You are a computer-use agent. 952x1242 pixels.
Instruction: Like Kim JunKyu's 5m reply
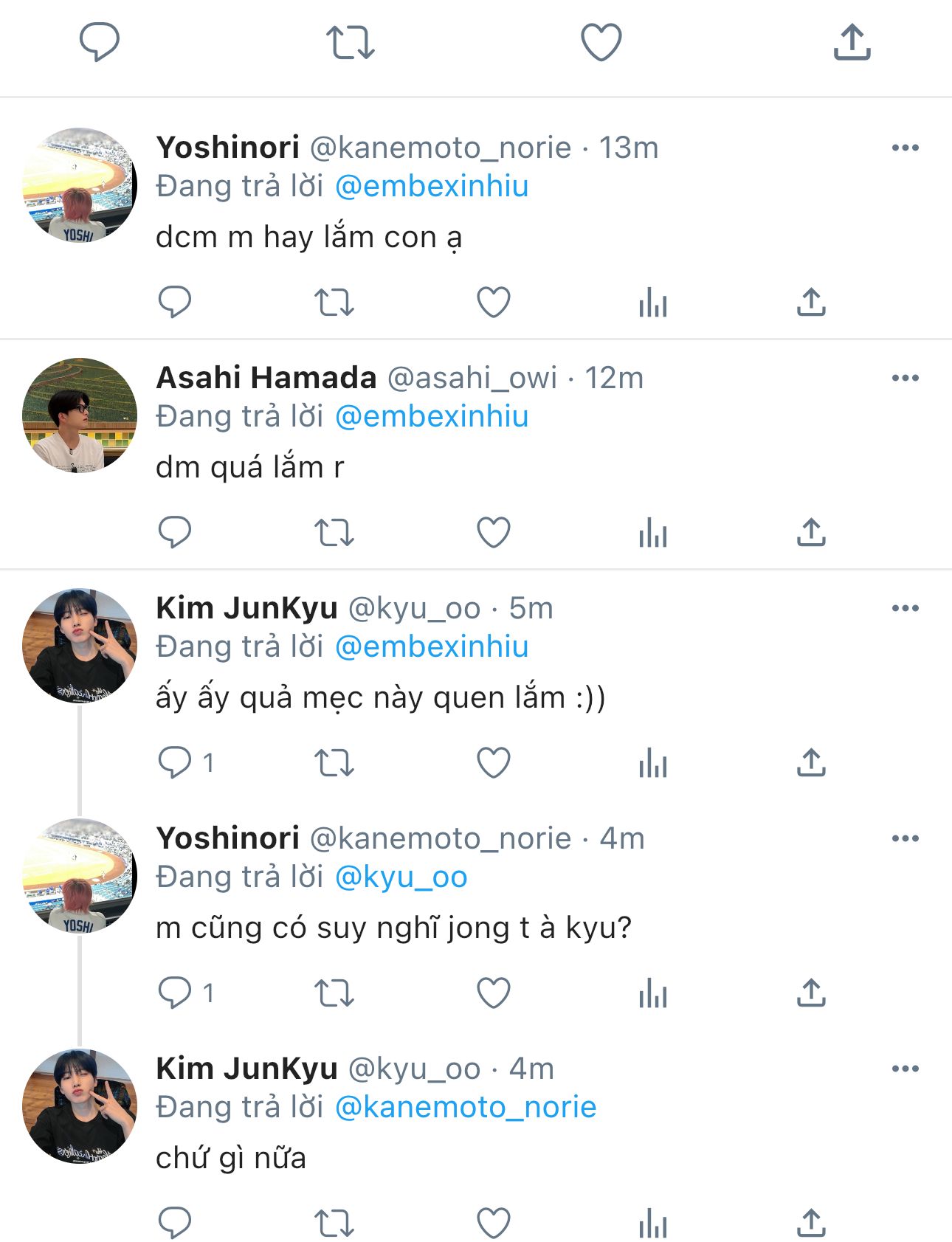[494, 763]
